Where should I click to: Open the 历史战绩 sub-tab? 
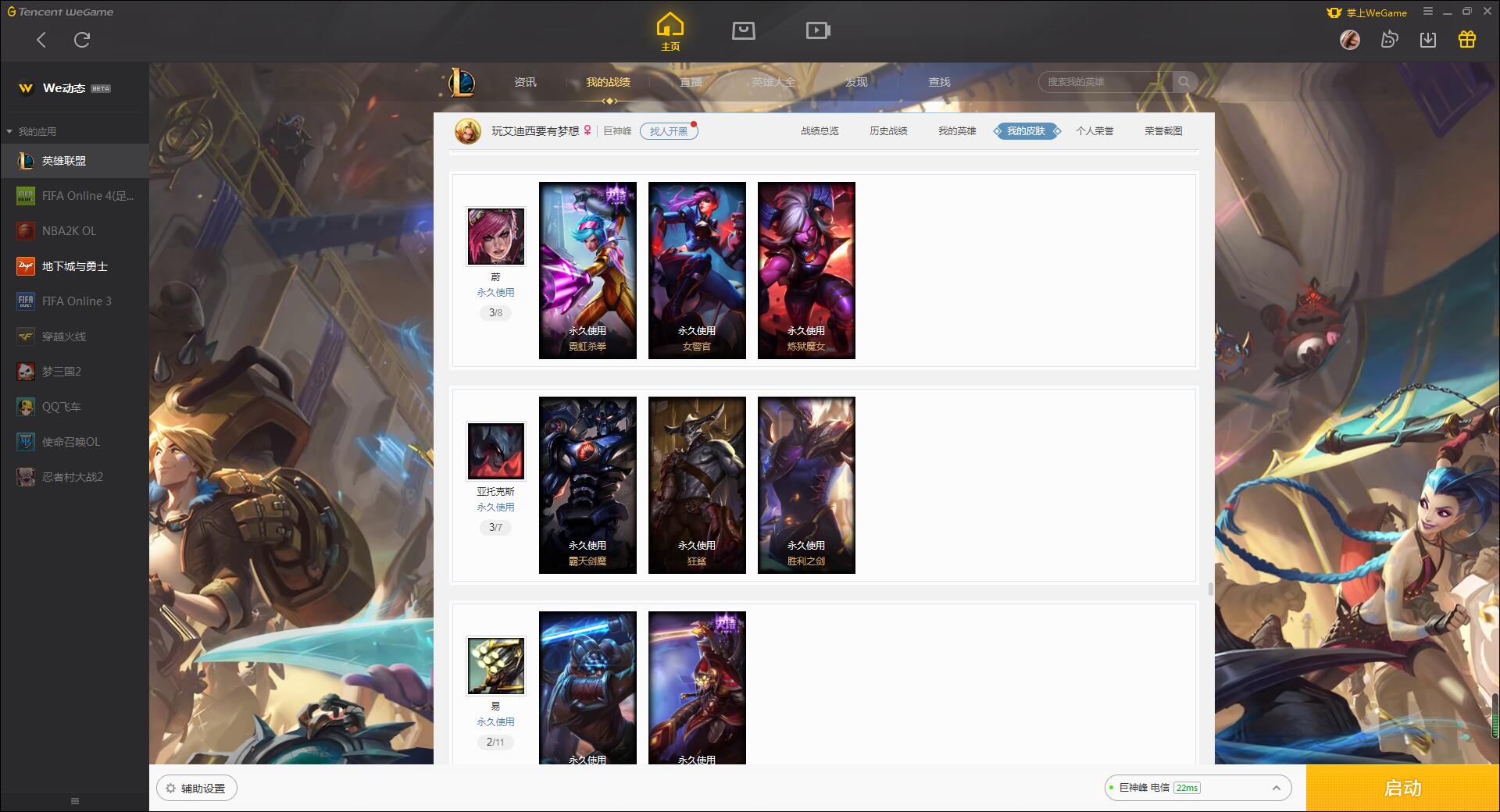(x=888, y=131)
